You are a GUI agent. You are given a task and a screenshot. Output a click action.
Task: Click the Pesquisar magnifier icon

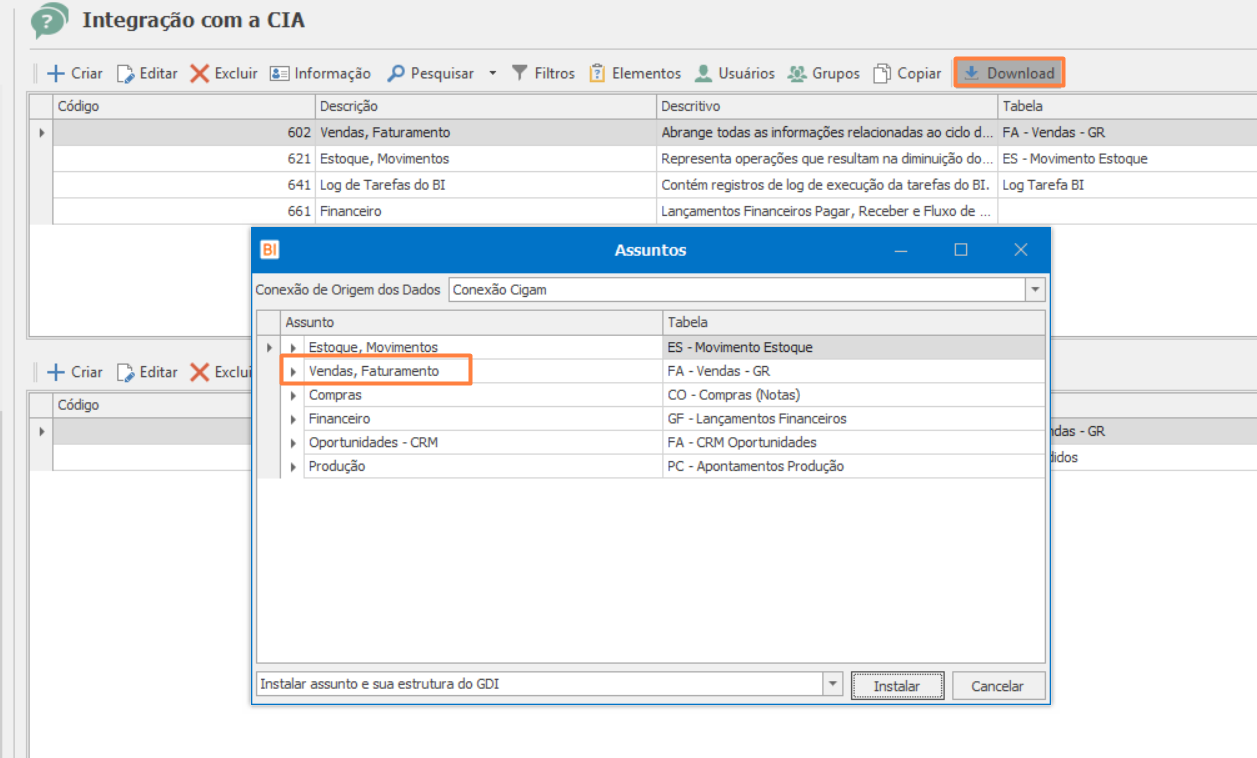click(396, 73)
